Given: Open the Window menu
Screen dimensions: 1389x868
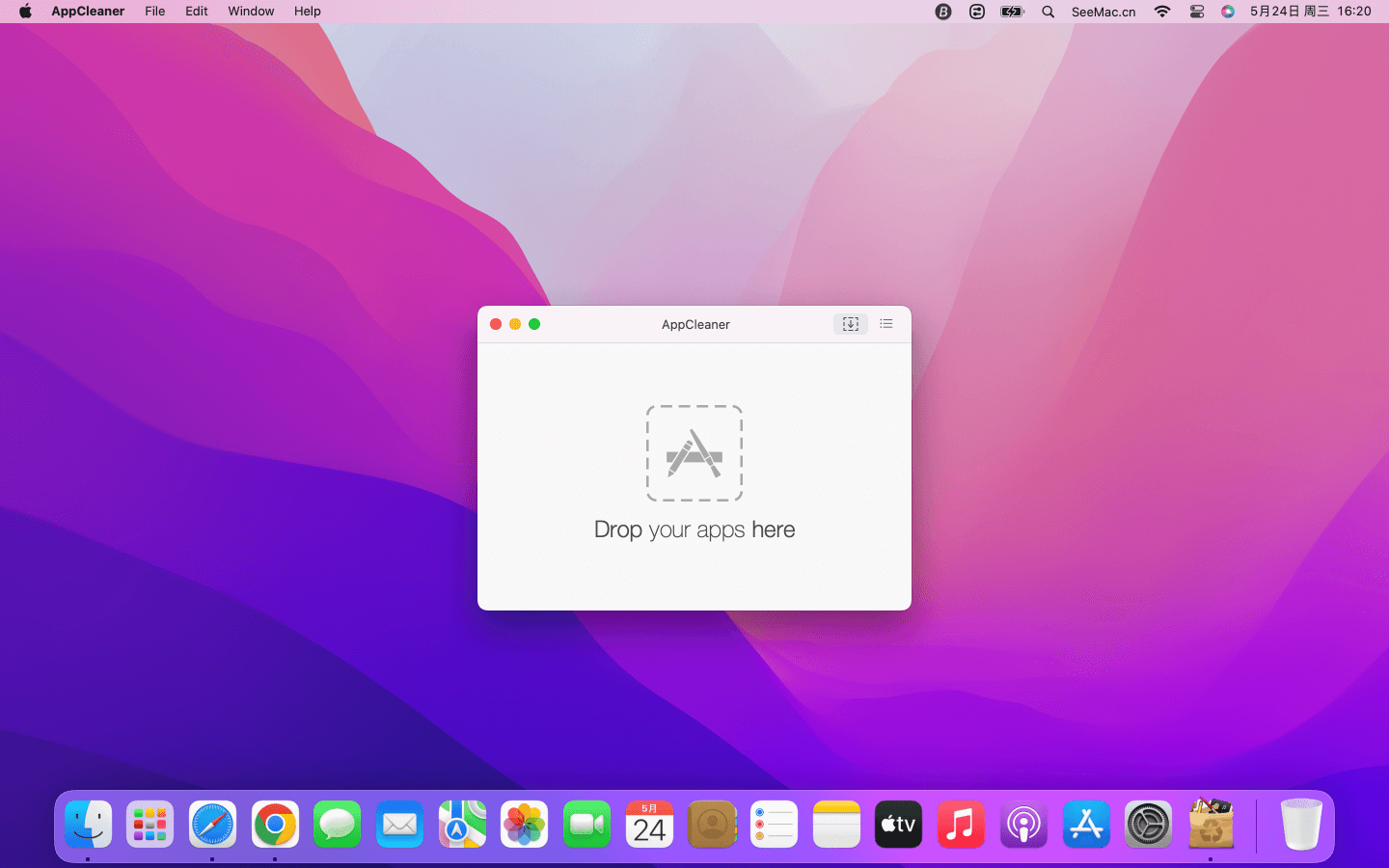Looking at the screenshot, I should coord(251,12).
